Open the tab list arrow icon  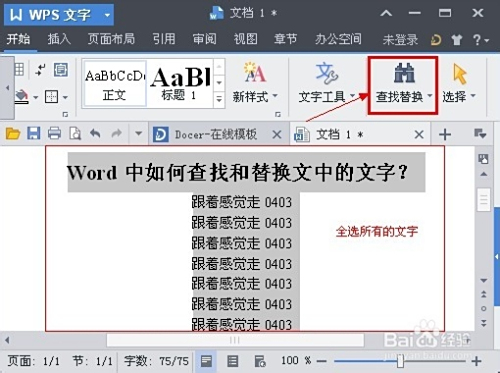(x=480, y=134)
